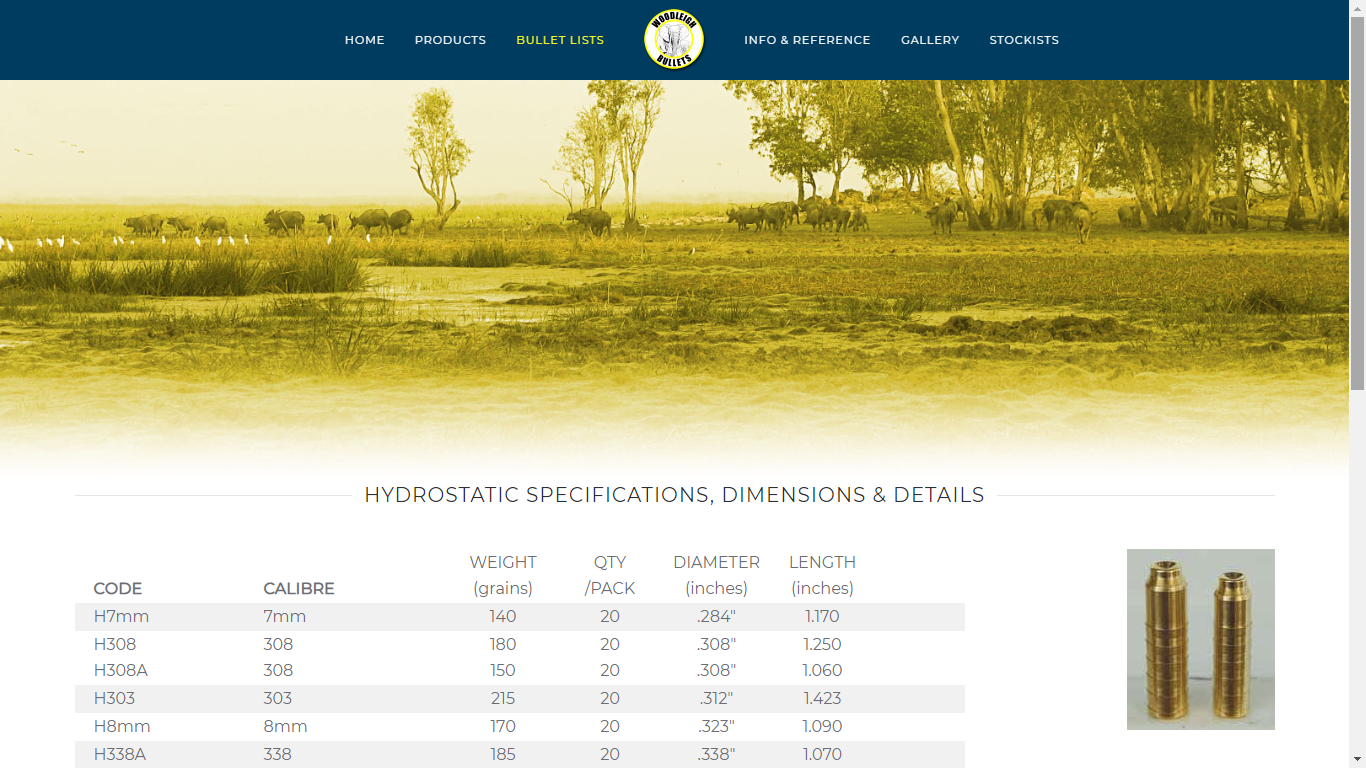The height and width of the screenshot is (768, 1366).
Task: Click the Hydrostatic Specifications heading
Action: tap(674, 495)
